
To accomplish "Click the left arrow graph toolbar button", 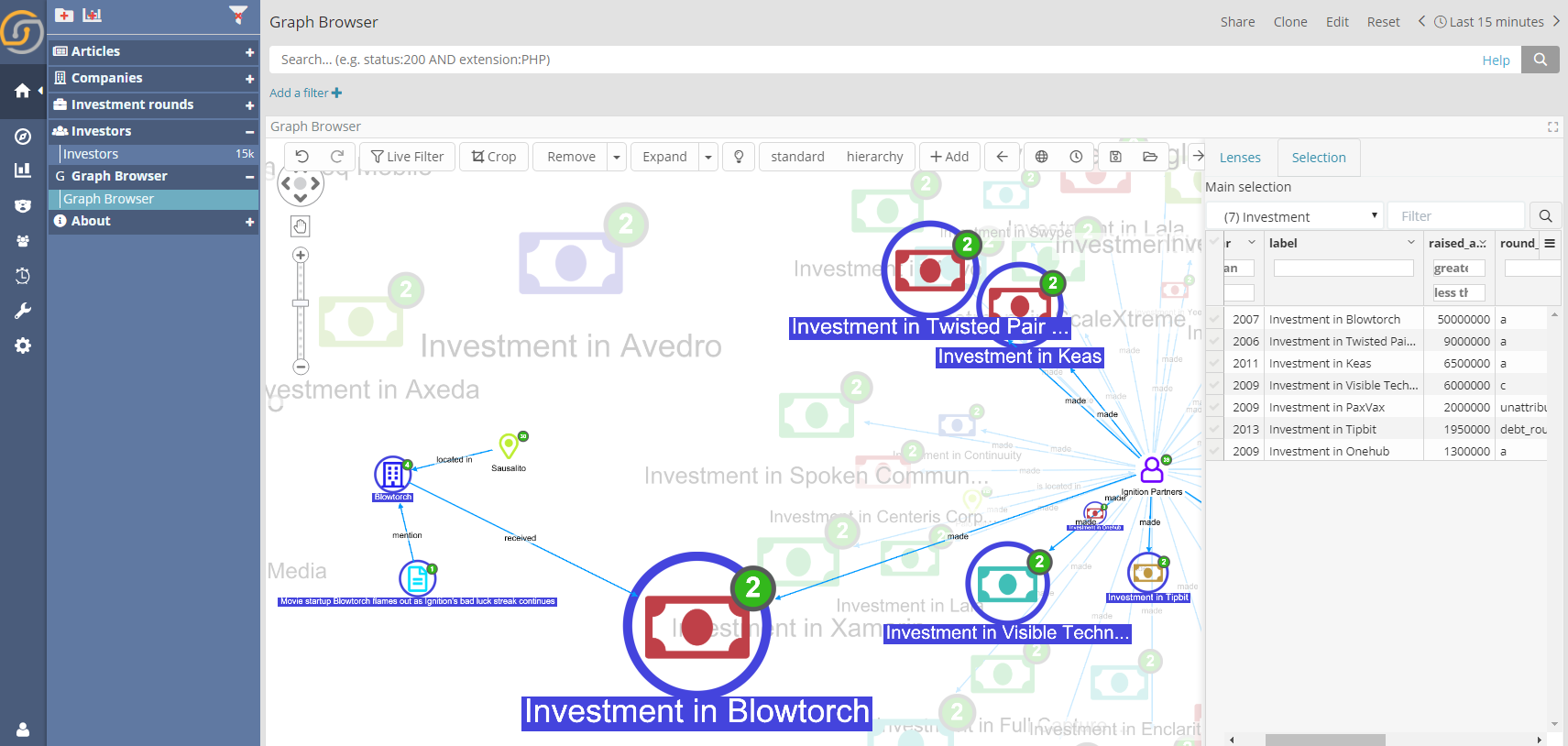I will point(1002,157).
